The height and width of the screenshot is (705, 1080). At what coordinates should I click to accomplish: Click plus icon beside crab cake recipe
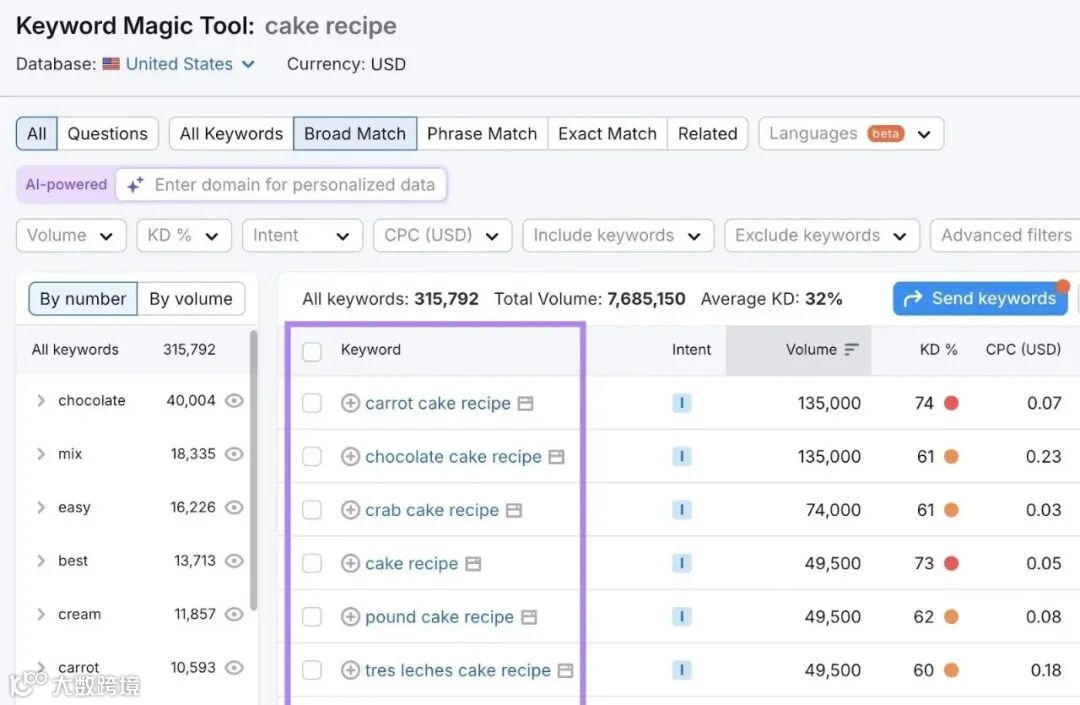[350, 510]
